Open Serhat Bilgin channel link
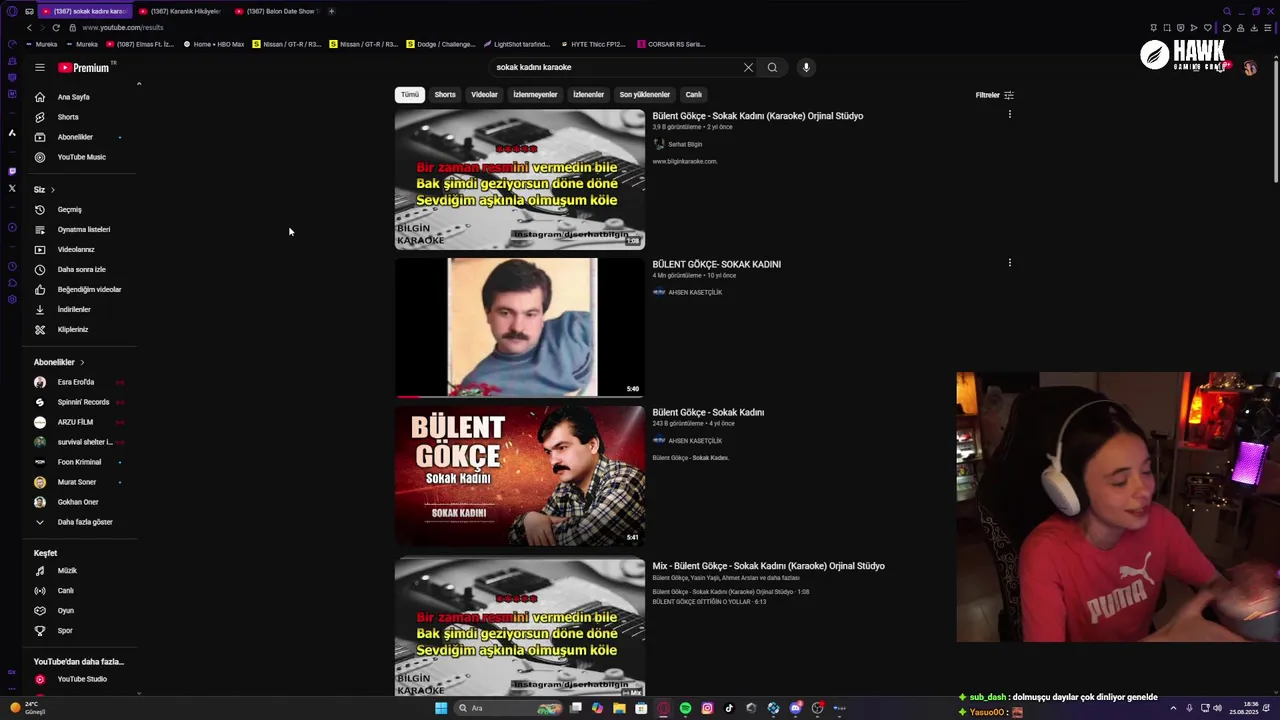The image size is (1280, 720). (x=685, y=144)
